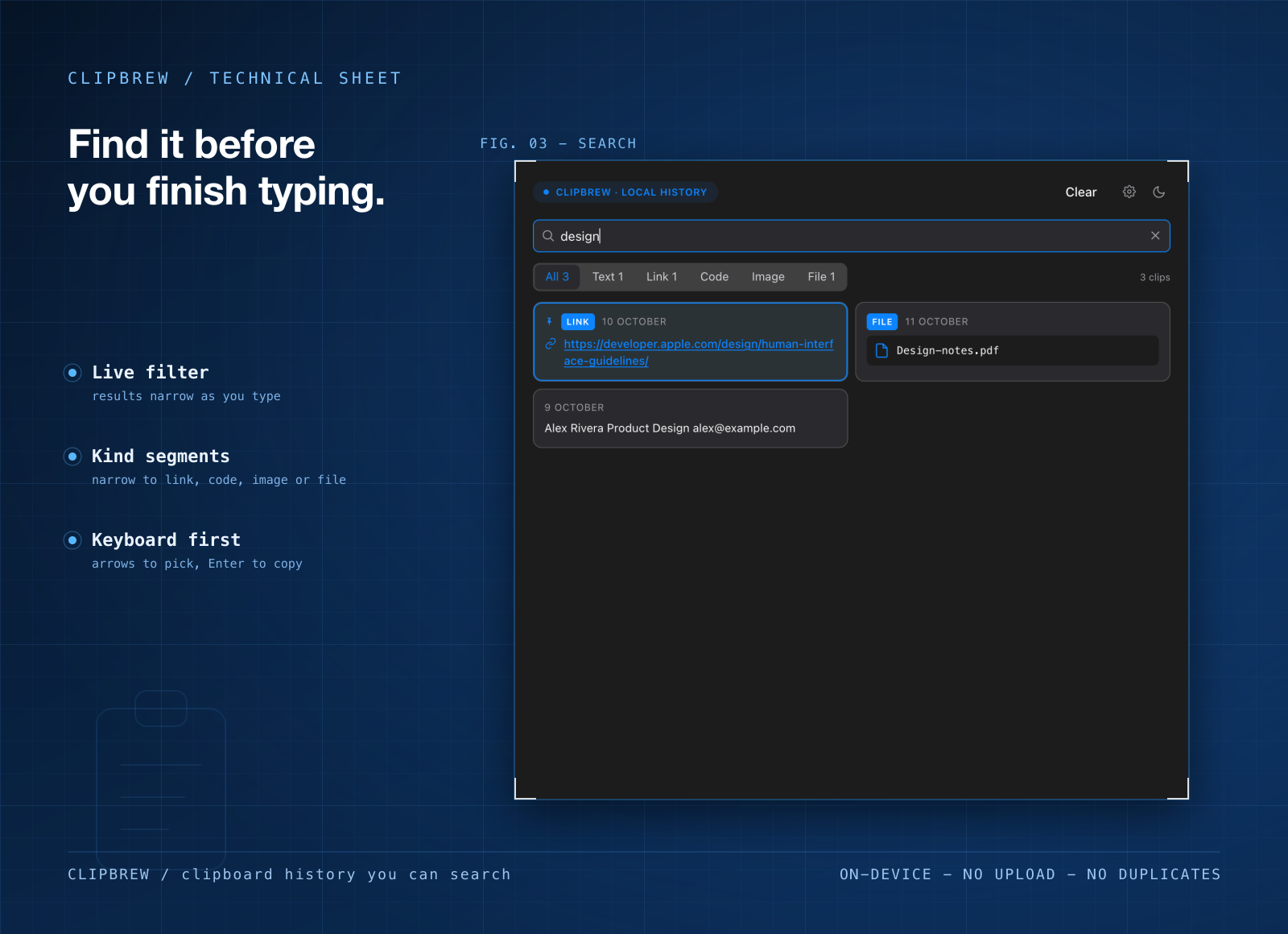
Task: Click the 11 OCTOBER date label
Action: [936, 321]
